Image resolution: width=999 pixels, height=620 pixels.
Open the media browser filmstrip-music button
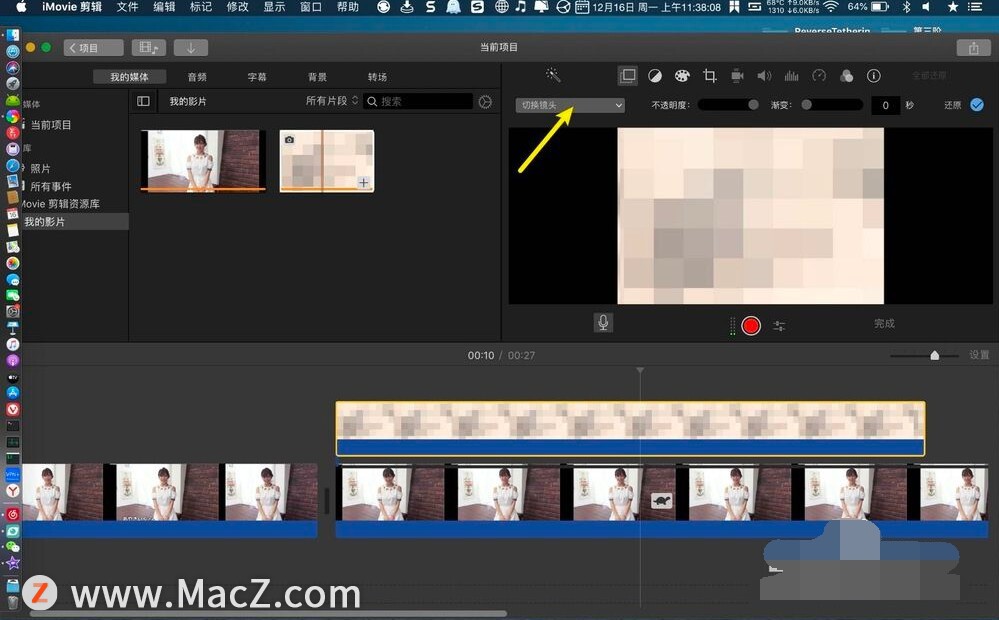[x=148, y=48]
